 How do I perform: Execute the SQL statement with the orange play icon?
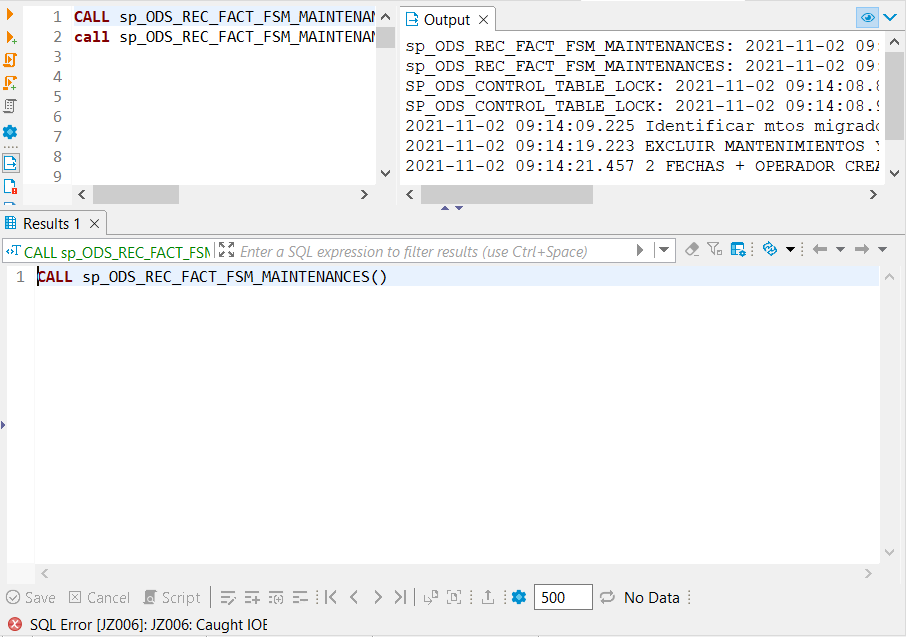click(10, 13)
